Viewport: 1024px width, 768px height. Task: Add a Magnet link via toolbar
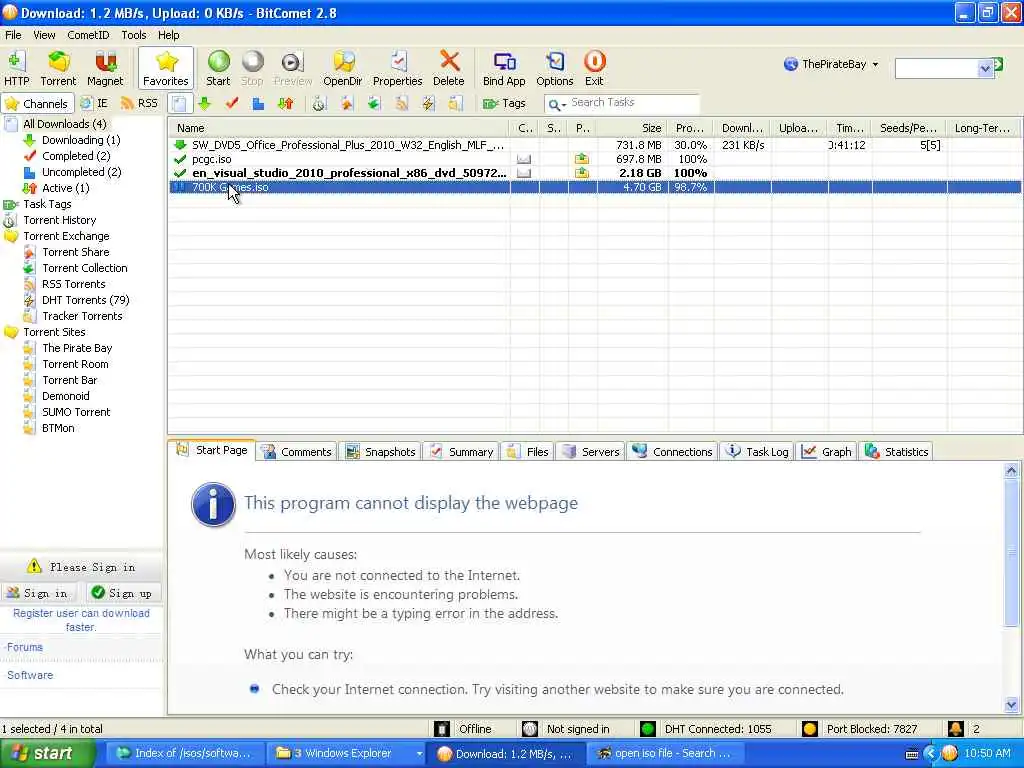pos(104,68)
